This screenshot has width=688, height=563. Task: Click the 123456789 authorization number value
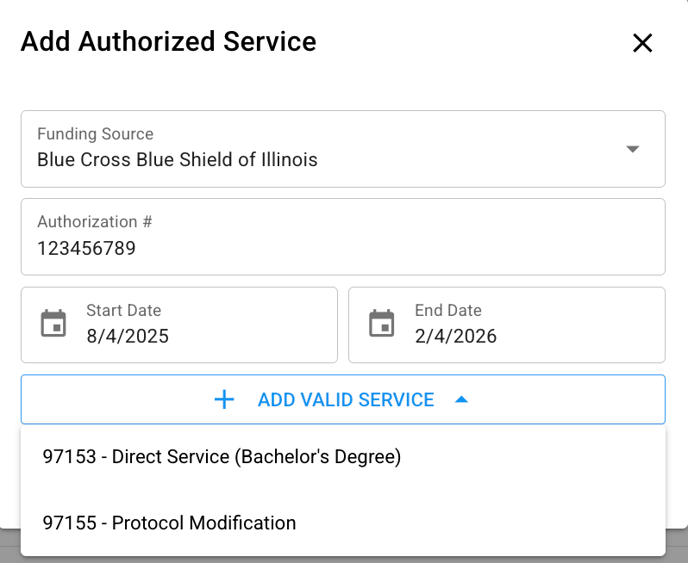coord(86,248)
